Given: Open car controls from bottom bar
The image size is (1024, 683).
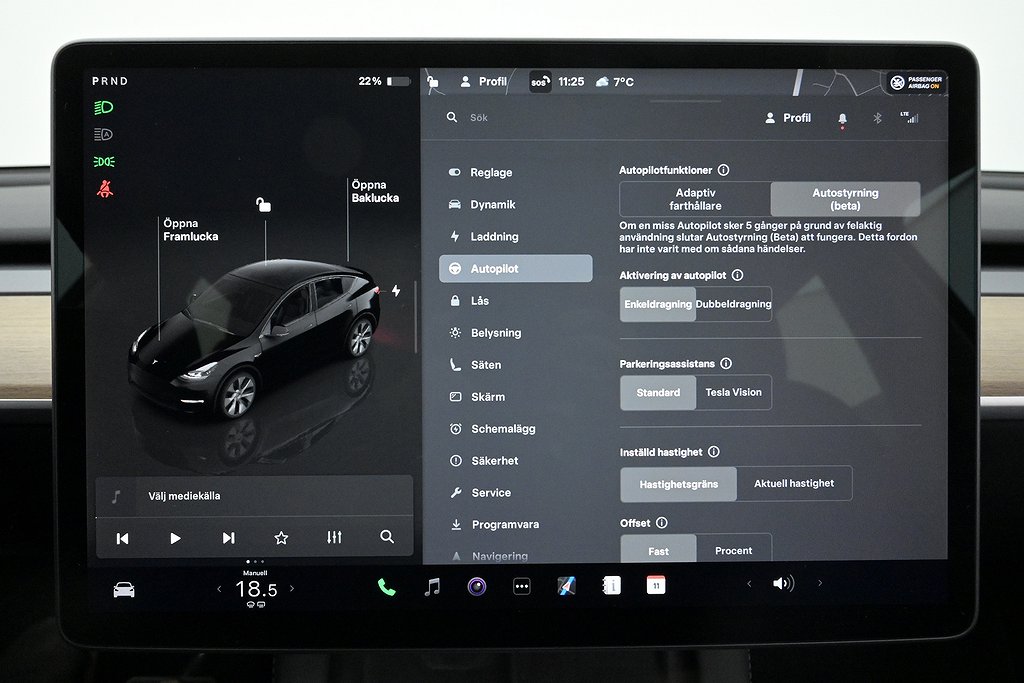Looking at the screenshot, I should click(124, 590).
